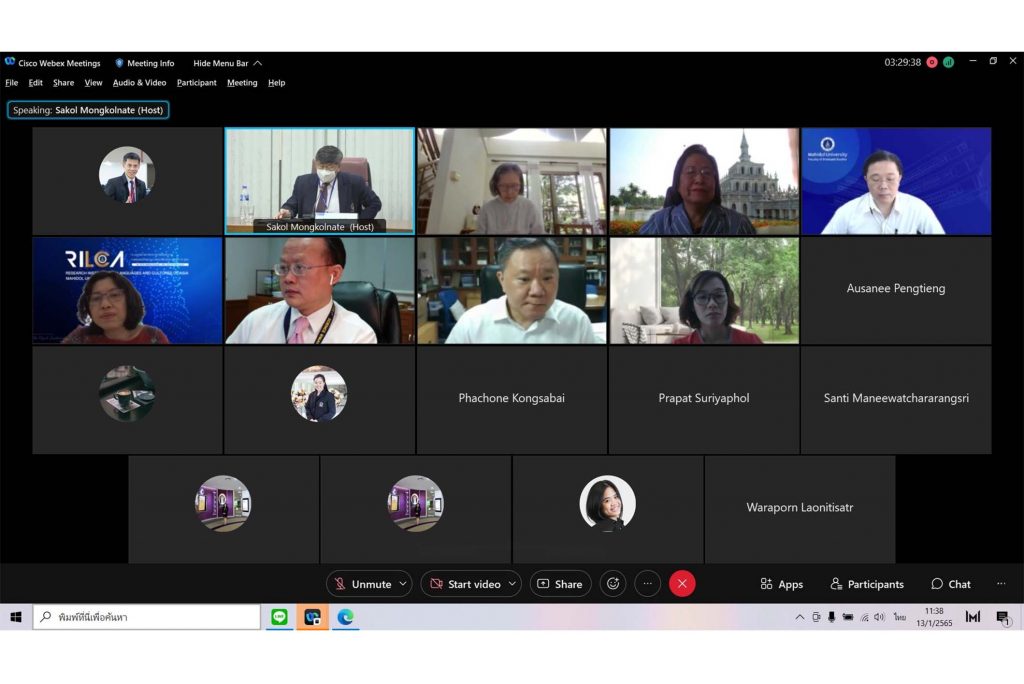Open audio options arrow beside Unmute

coord(403,584)
